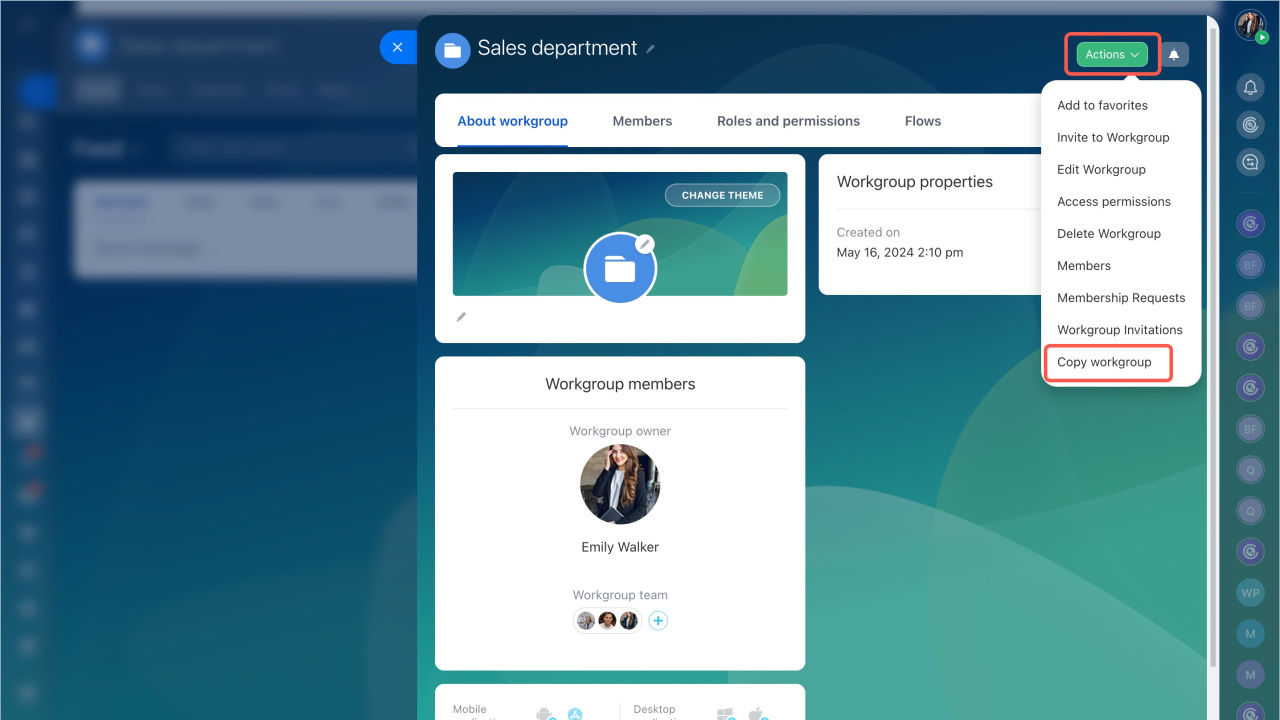Switch to the About workgroup tab

[x=512, y=121]
